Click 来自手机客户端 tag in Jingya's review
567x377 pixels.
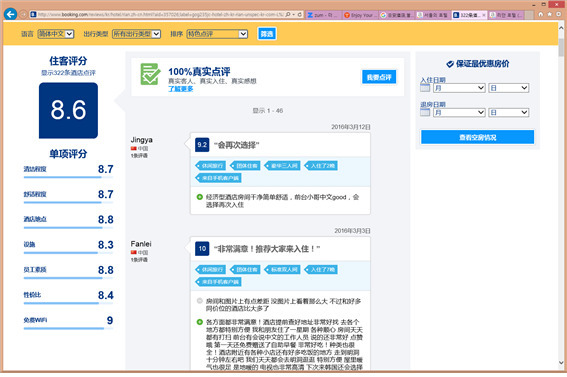[218, 178]
